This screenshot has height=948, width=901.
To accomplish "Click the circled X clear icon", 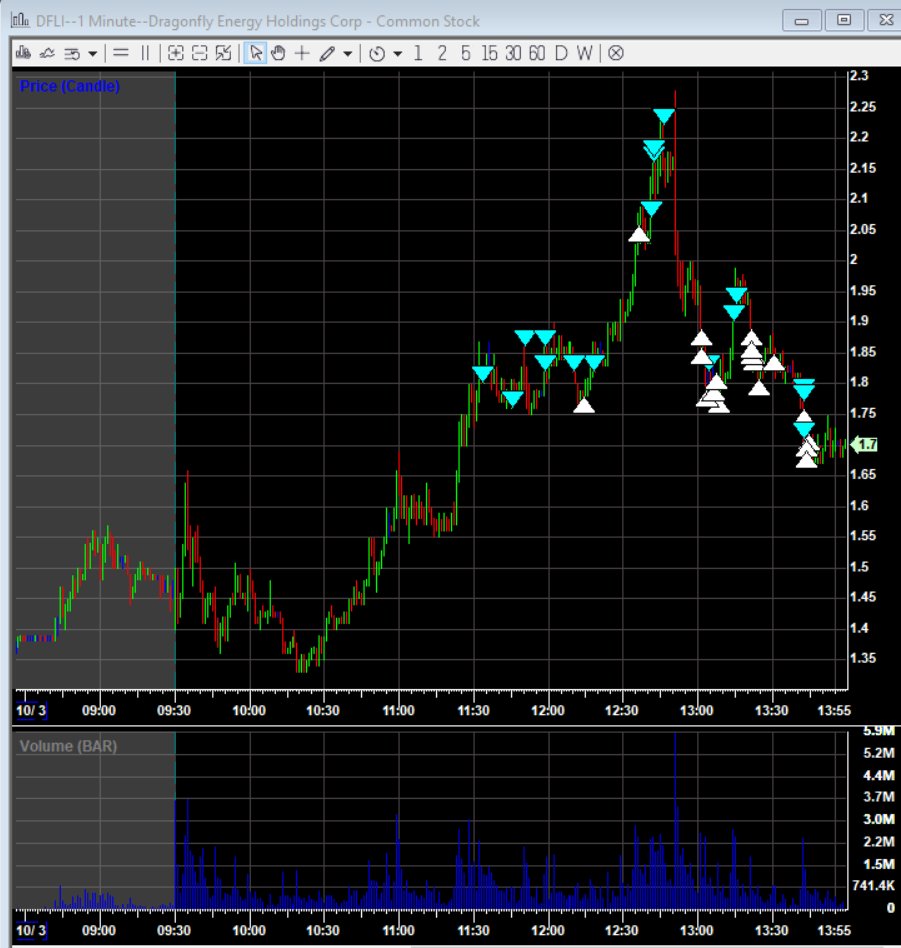I will point(616,53).
